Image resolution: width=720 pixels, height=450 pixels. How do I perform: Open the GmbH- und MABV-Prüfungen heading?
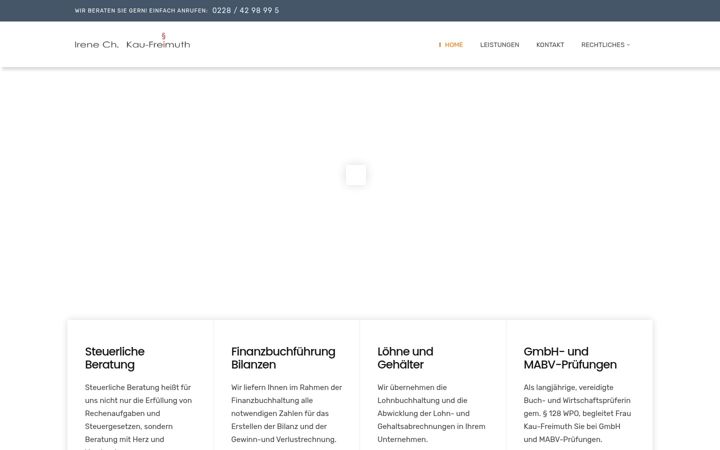(570, 358)
